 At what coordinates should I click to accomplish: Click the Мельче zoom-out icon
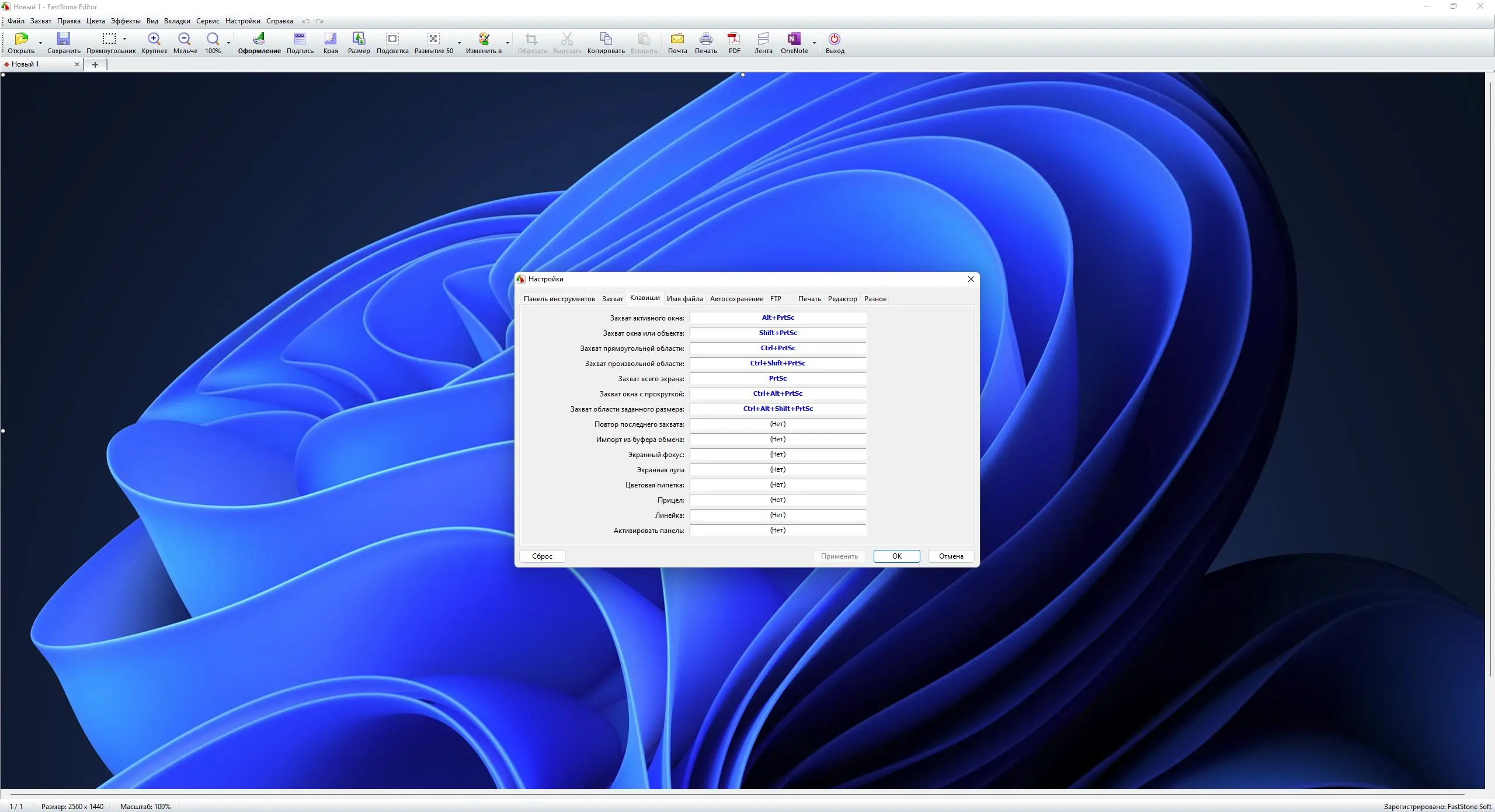pyautogui.click(x=185, y=39)
